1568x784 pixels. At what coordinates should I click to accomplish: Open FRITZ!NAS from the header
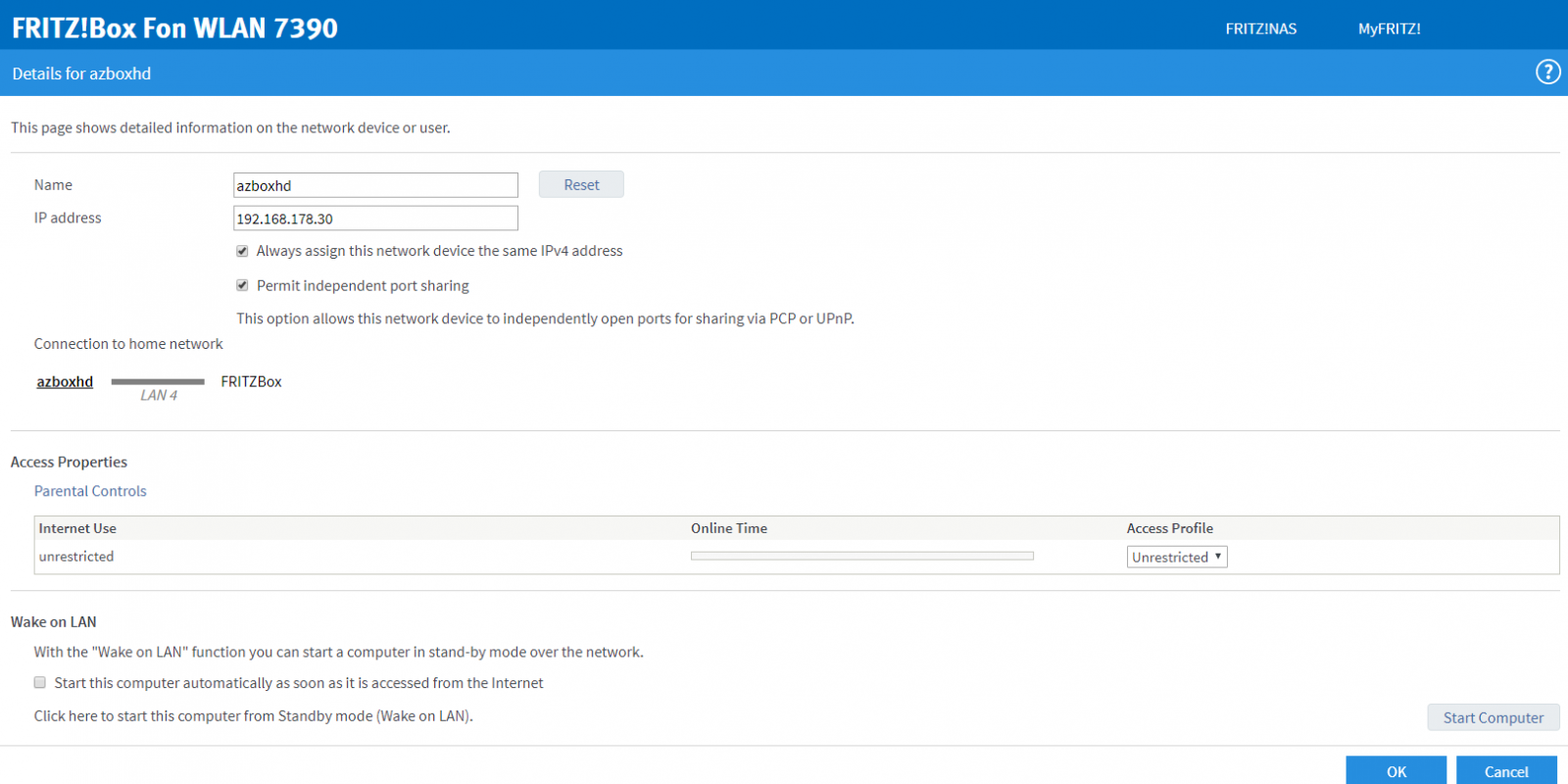(1260, 28)
